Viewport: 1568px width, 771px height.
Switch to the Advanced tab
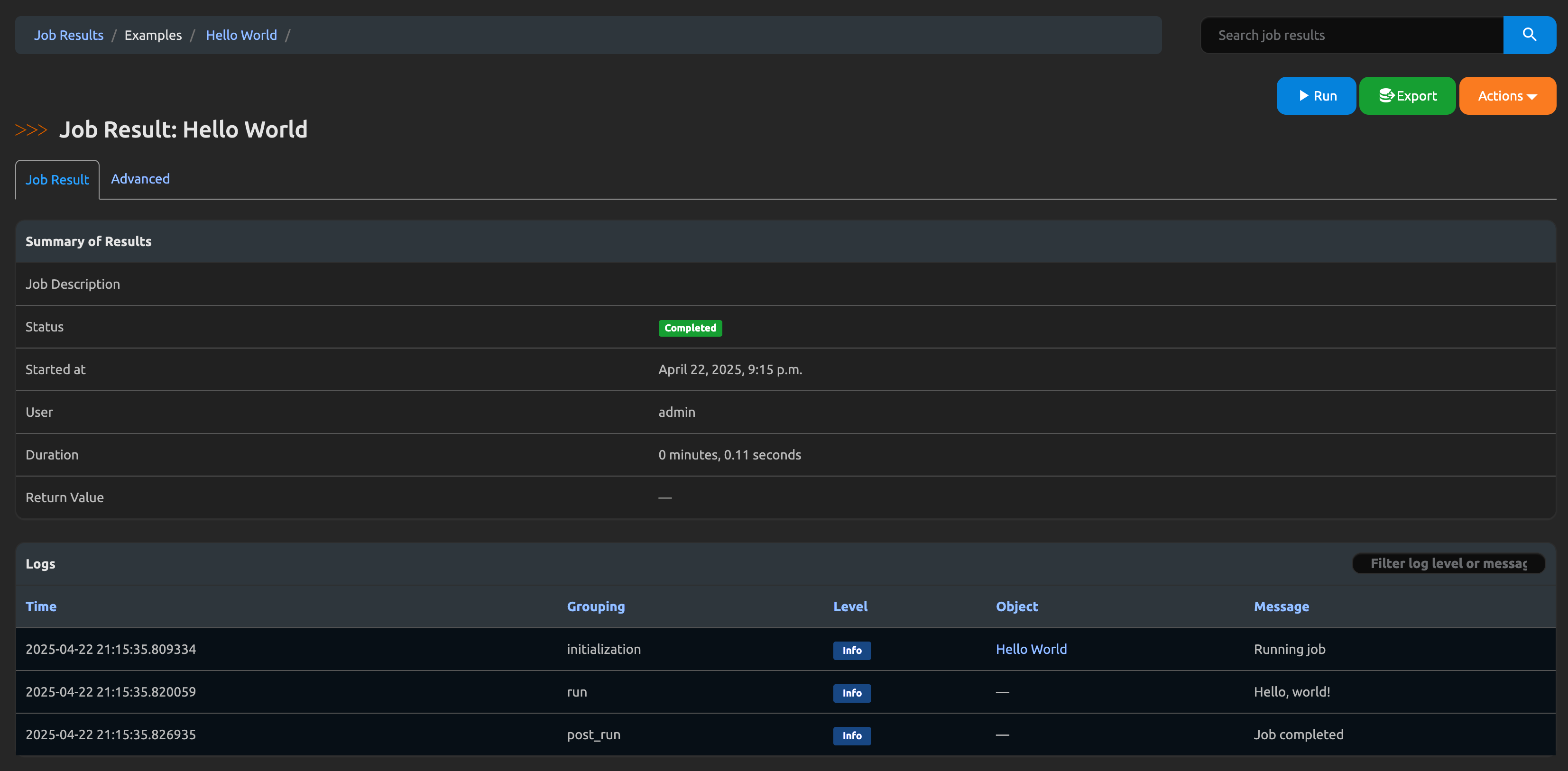140,179
